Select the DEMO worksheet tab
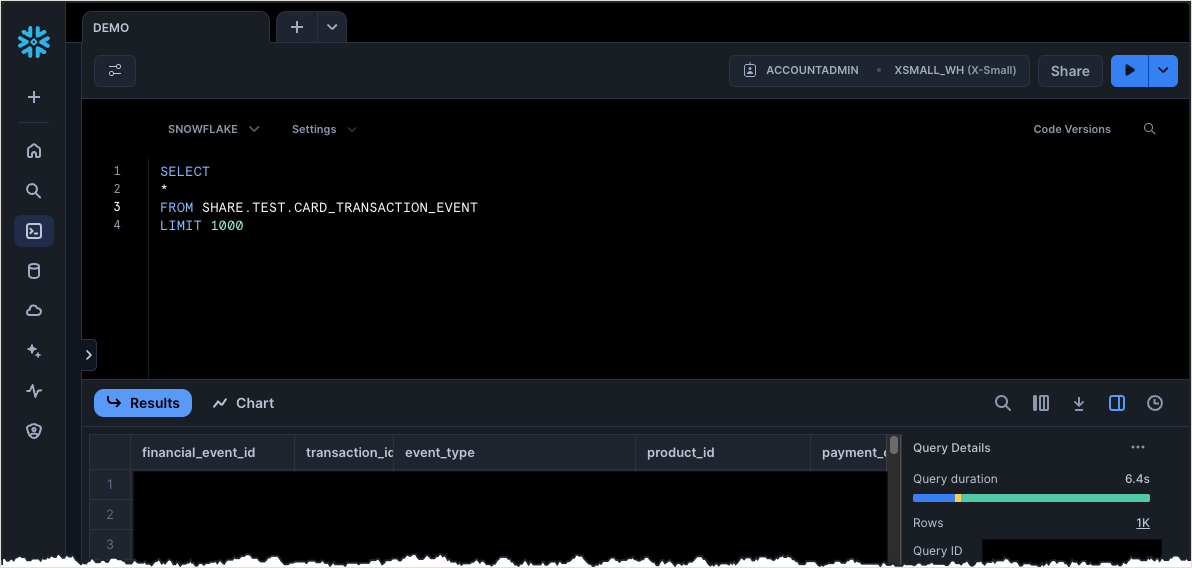Image resolution: width=1192 pixels, height=568 pixels. pos(174,28)
